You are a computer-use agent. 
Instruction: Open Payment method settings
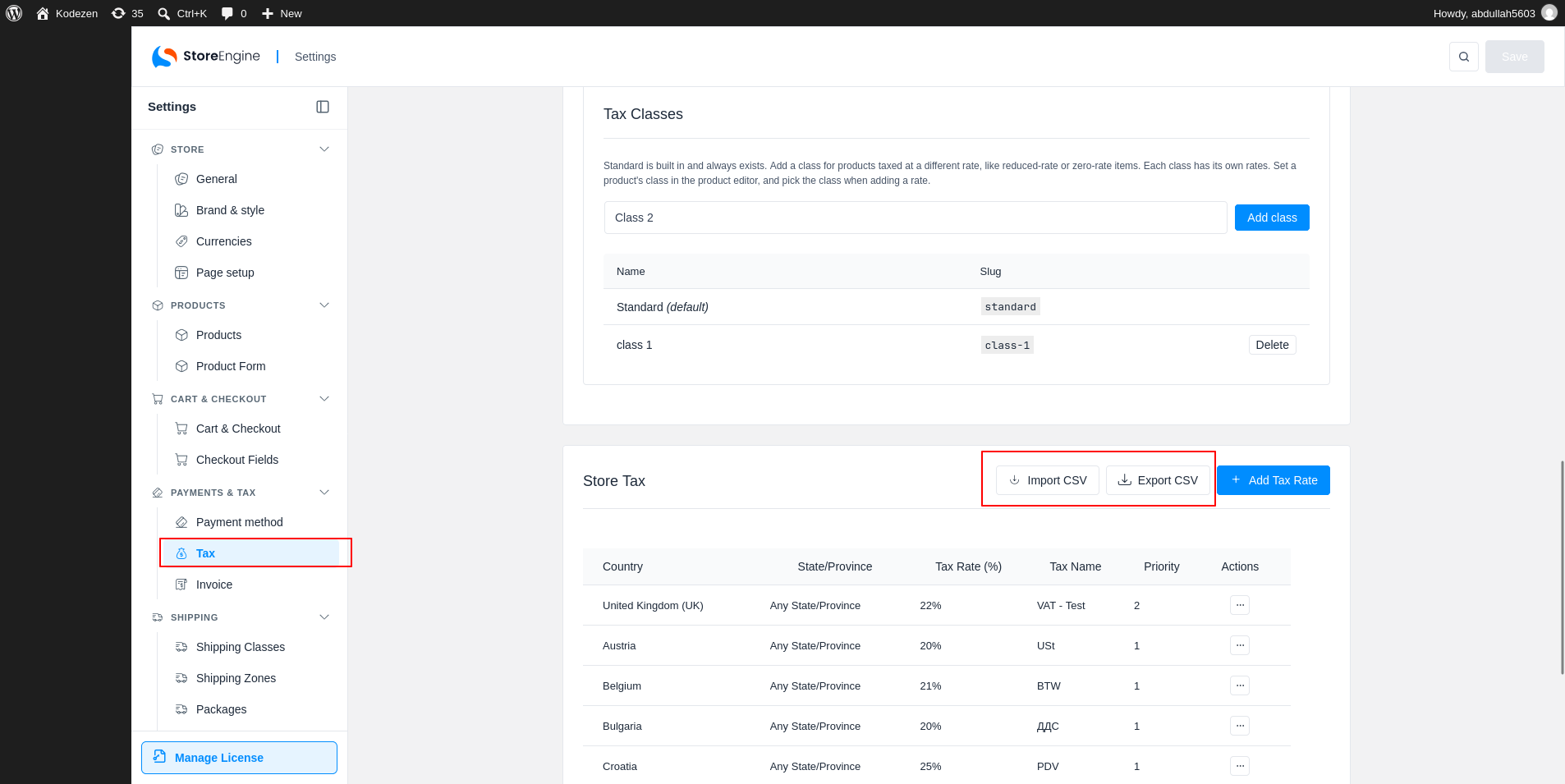tap(251, 522)
